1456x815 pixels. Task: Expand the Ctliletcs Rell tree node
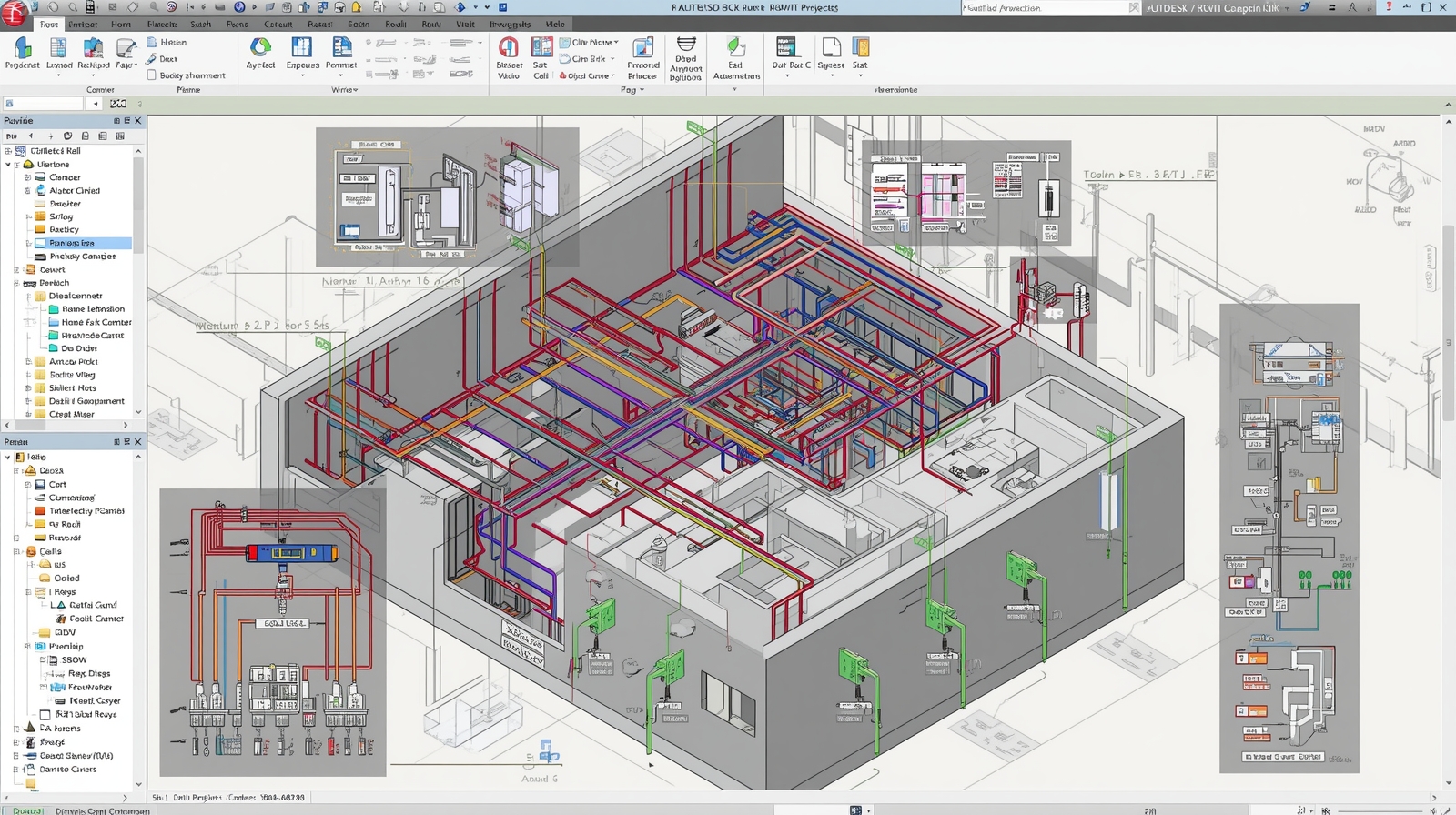pos(8,151)
